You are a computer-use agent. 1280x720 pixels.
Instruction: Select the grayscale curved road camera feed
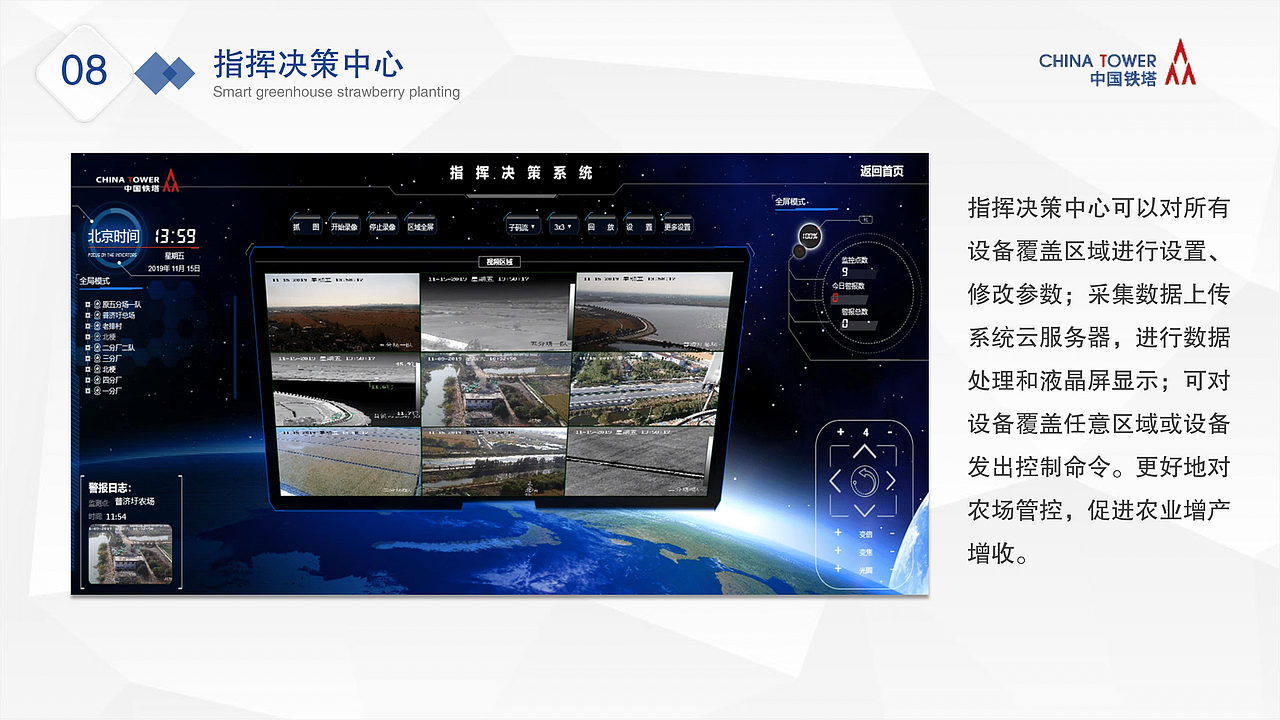[x=345, y=389]
